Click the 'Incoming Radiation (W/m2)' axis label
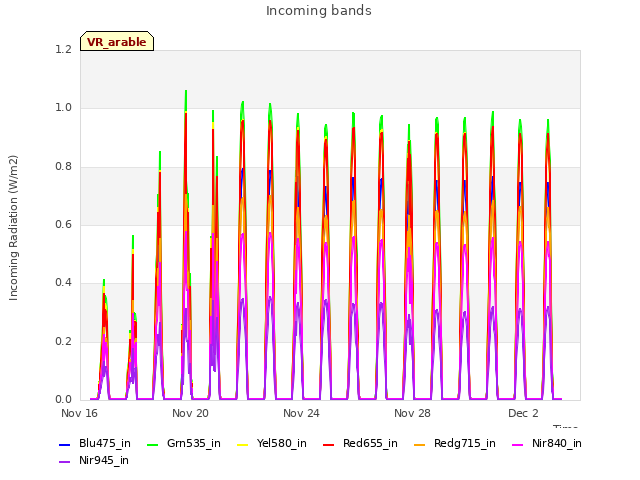640x480 pixels. (13, 228)
